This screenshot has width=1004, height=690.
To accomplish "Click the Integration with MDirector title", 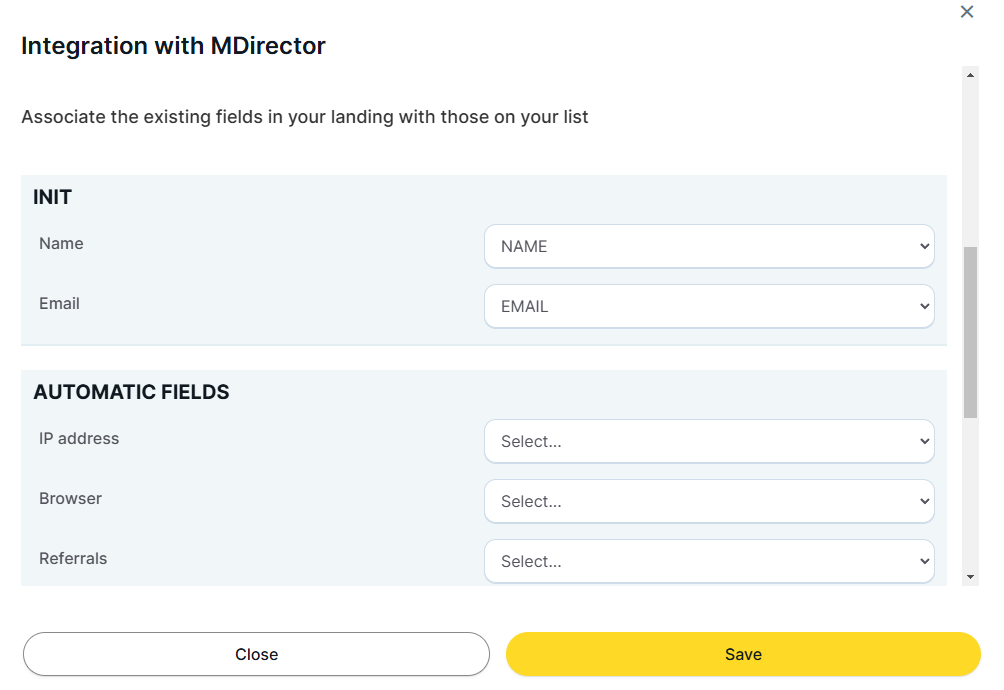I will click(173, 45).
